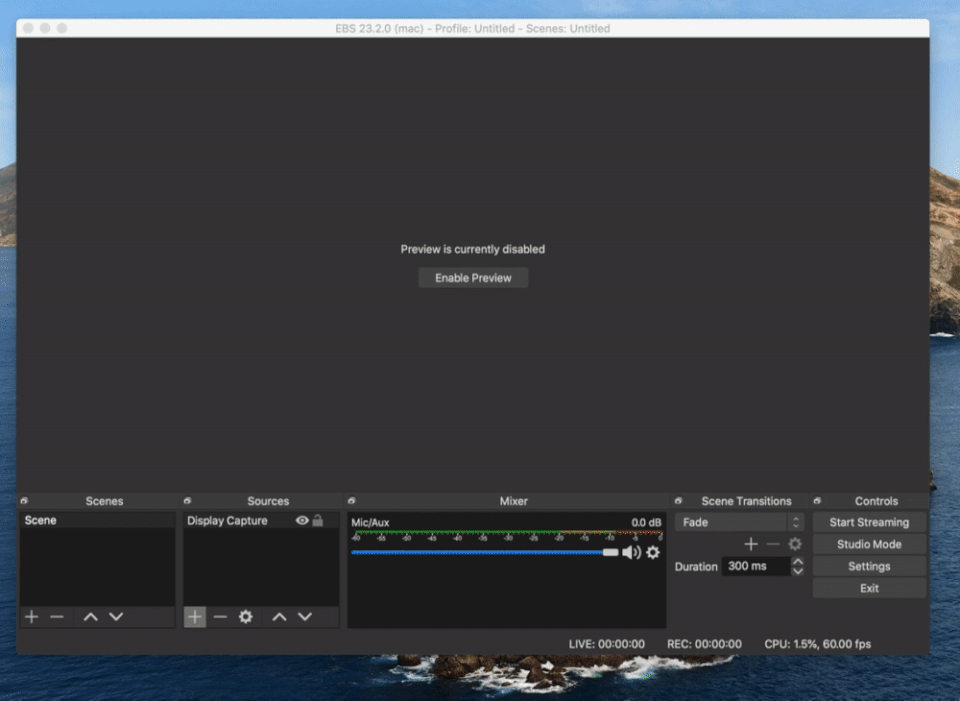The image size is (960, 701).
Task: Move source down with arrow
Action: tap(305, 617)
